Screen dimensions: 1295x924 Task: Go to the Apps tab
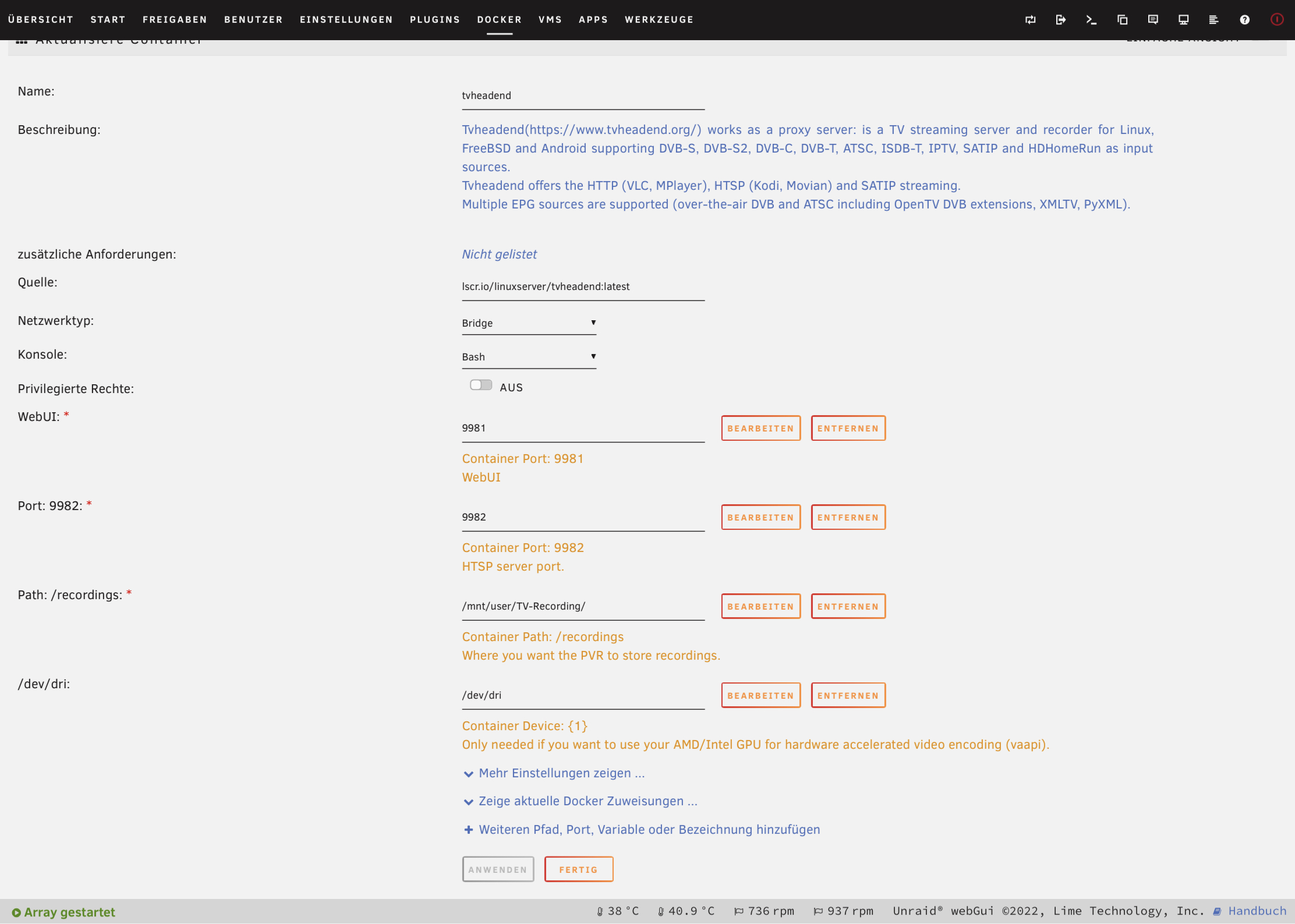(593, 20)
